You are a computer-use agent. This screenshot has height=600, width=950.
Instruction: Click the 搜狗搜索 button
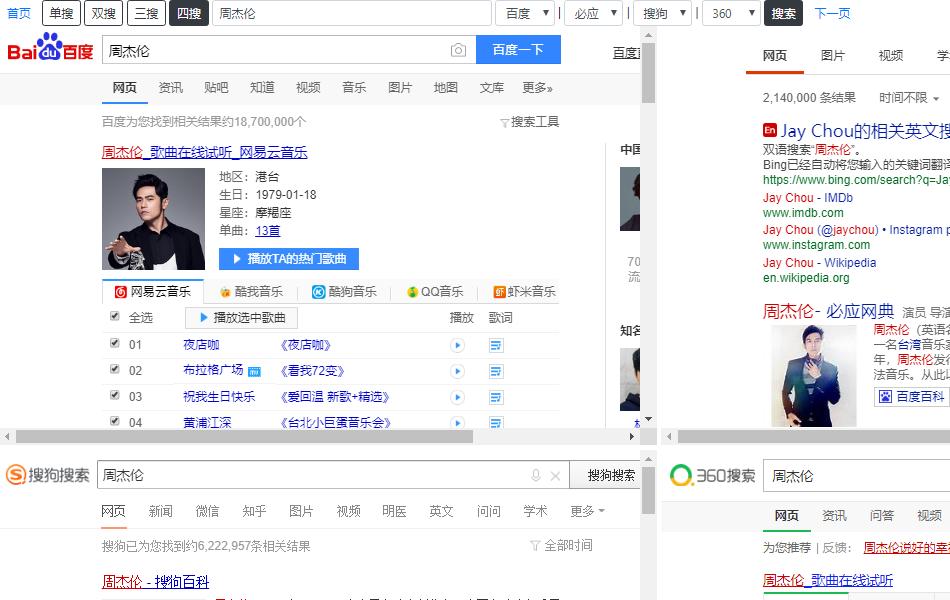click(607, 476)
